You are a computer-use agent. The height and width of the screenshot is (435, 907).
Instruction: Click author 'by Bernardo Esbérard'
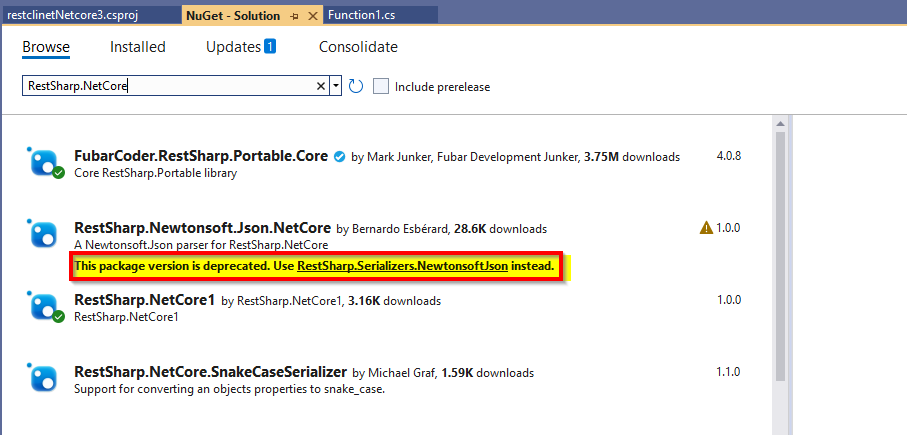click(x=393, y=229)
